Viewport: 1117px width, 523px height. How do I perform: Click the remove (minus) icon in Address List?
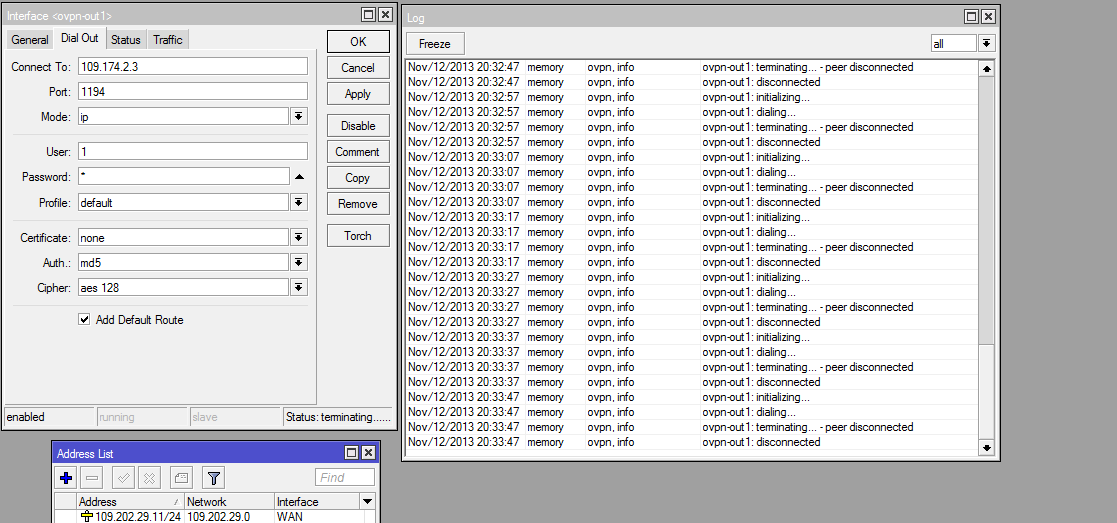93,477
